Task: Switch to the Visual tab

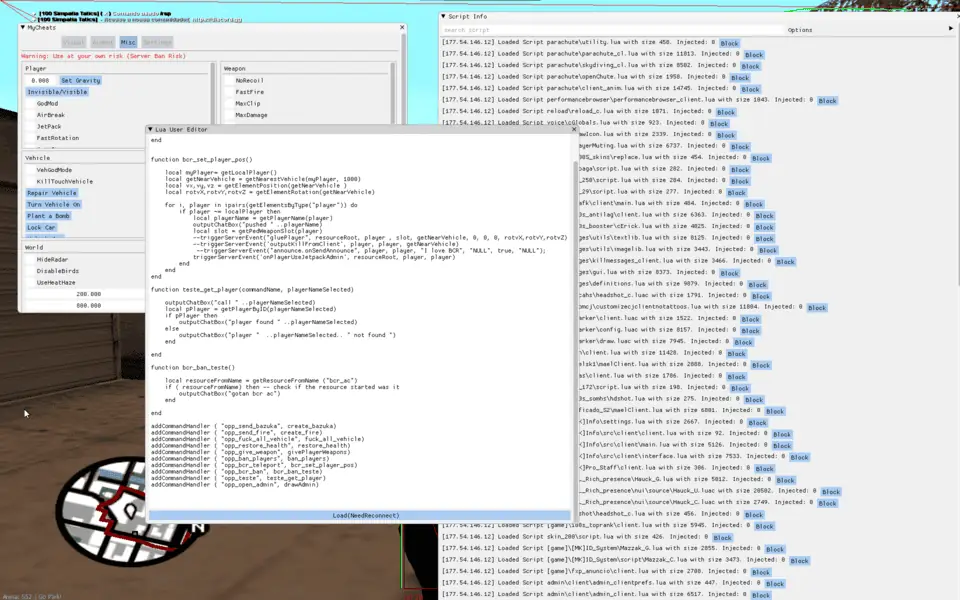Action: [x=73, y=42]
